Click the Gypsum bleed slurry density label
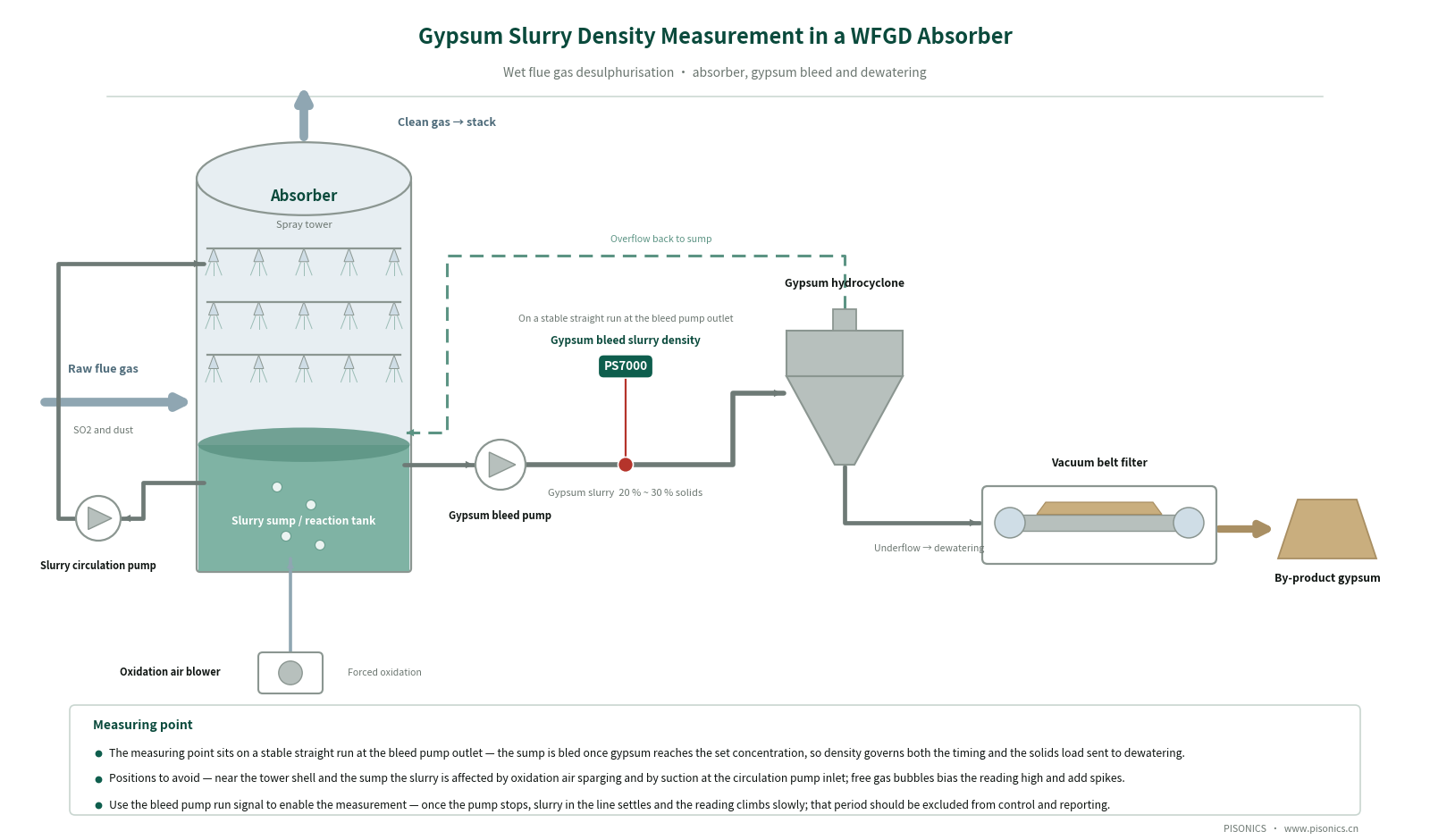Viewport: 1430px width, 840px height. (x=626, y=340)
